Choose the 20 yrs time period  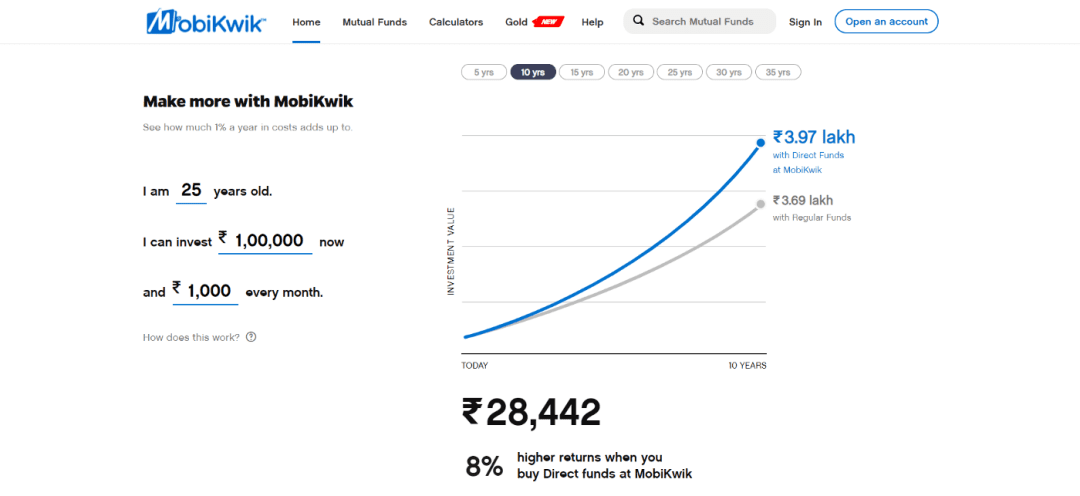pos(631,72)
